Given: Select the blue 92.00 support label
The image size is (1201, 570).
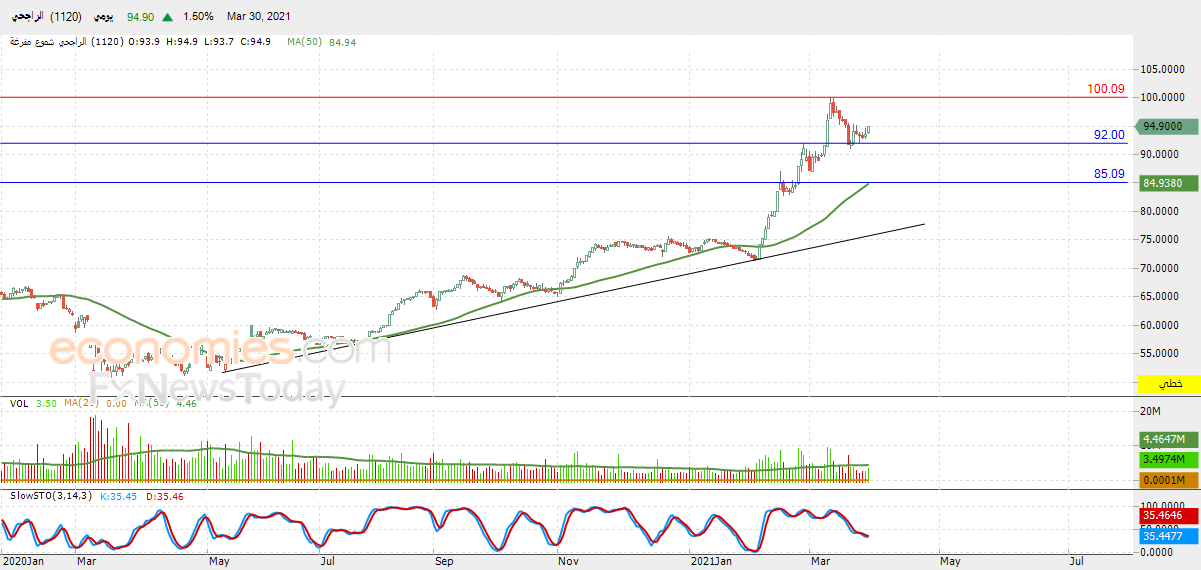Looking at the screenshot, I should point(1109,134).
